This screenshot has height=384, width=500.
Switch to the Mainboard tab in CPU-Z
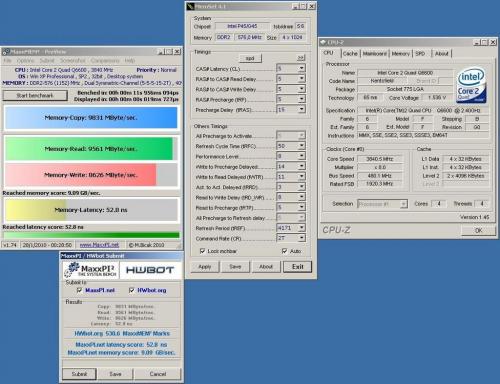pyautogui.click(x=375, y=53)
